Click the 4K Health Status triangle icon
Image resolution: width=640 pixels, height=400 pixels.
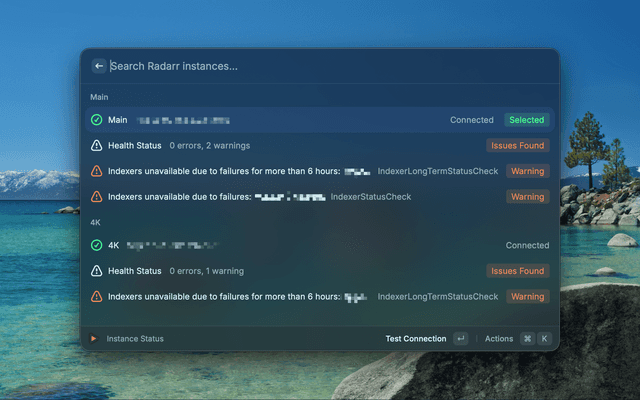coord(96,271)
